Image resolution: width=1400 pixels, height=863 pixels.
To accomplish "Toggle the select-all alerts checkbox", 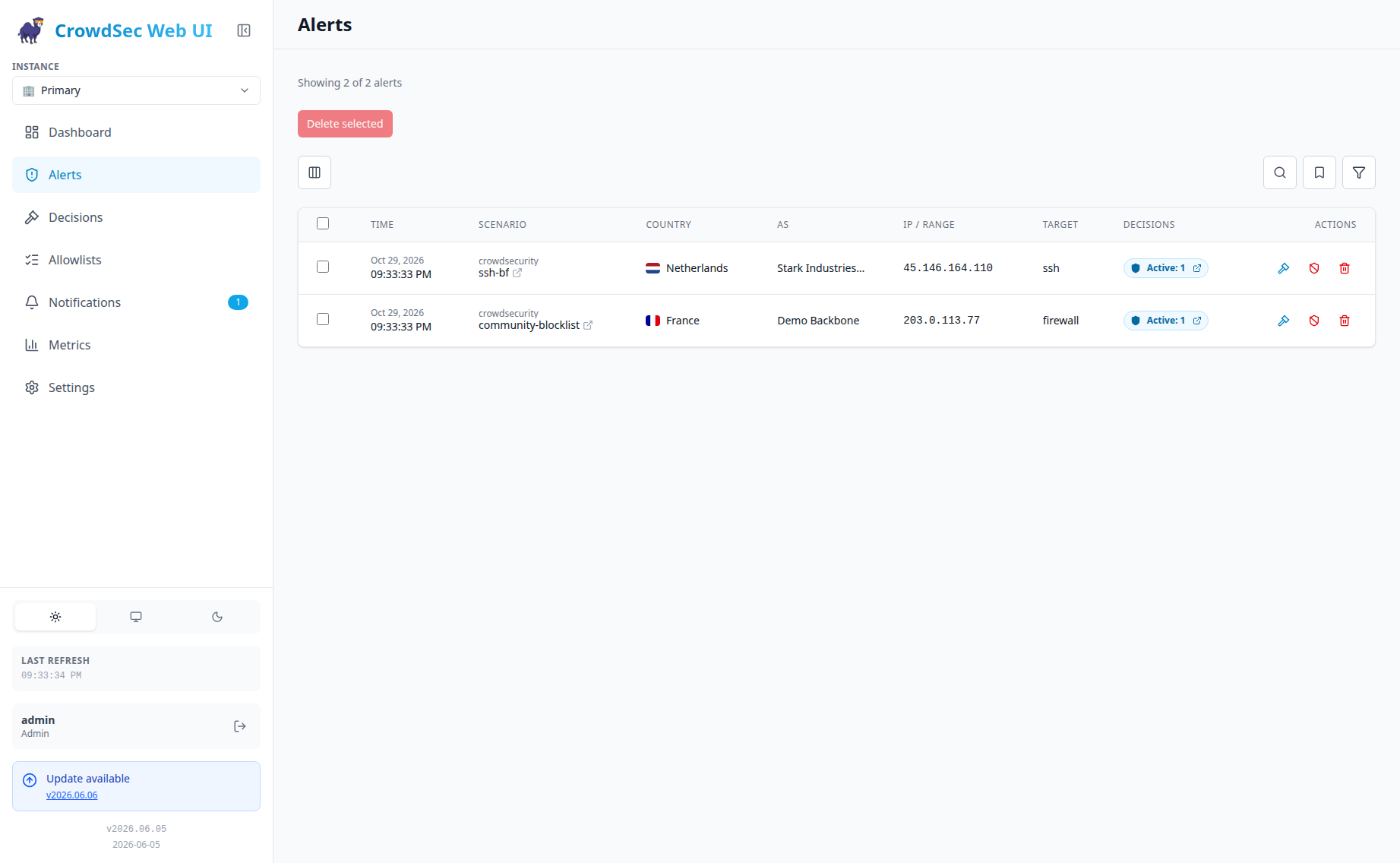I will [323, 223].
